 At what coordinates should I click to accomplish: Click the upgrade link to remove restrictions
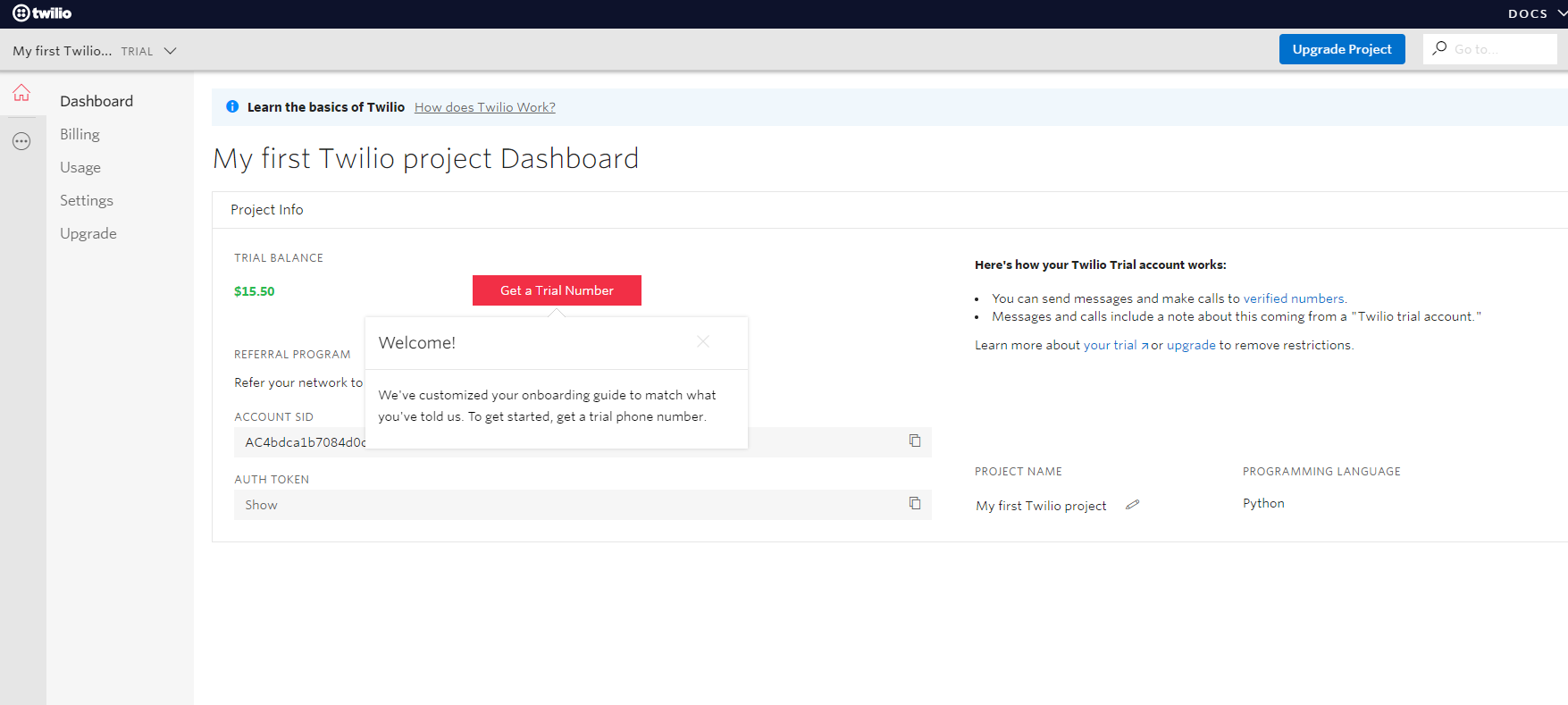pyautogui.click(x=1191, y=345)
